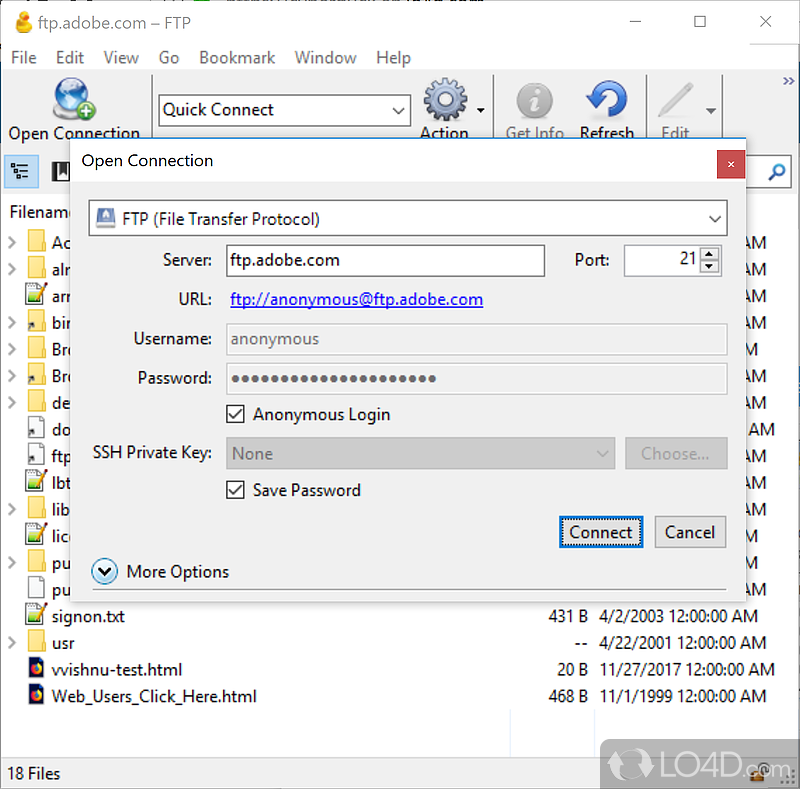Click the Get Info icon
Image resolution: width=800 pixels, height=789 pixels.
(534, 101)
